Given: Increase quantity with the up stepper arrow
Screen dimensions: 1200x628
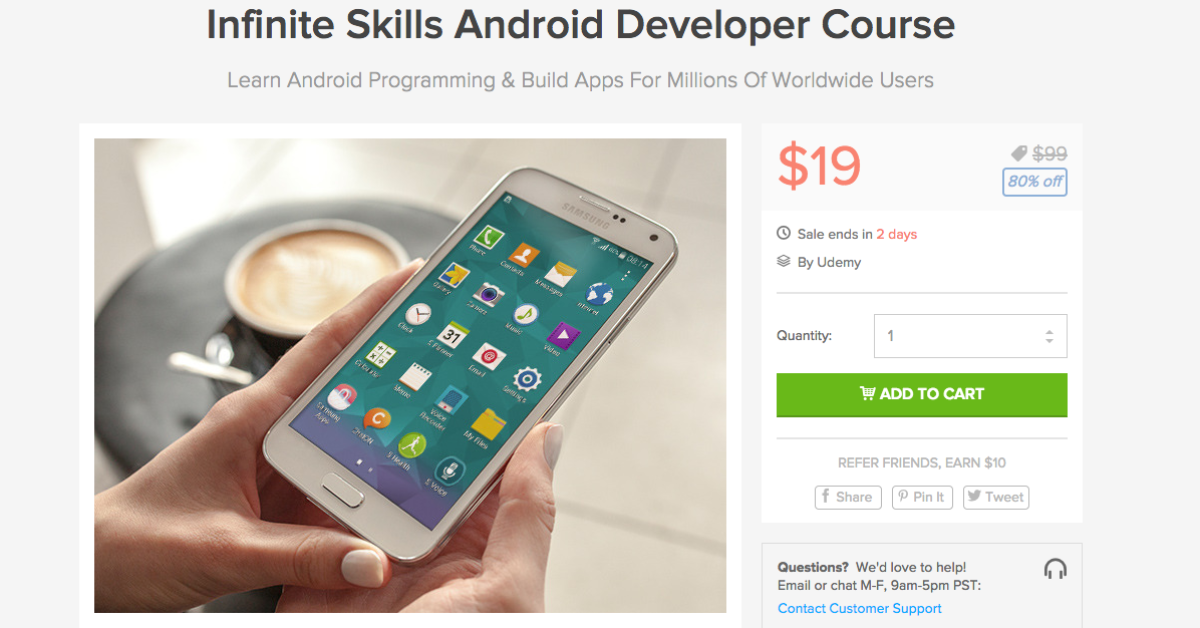Looking at the screenshot, I should tap(1049, 331).
